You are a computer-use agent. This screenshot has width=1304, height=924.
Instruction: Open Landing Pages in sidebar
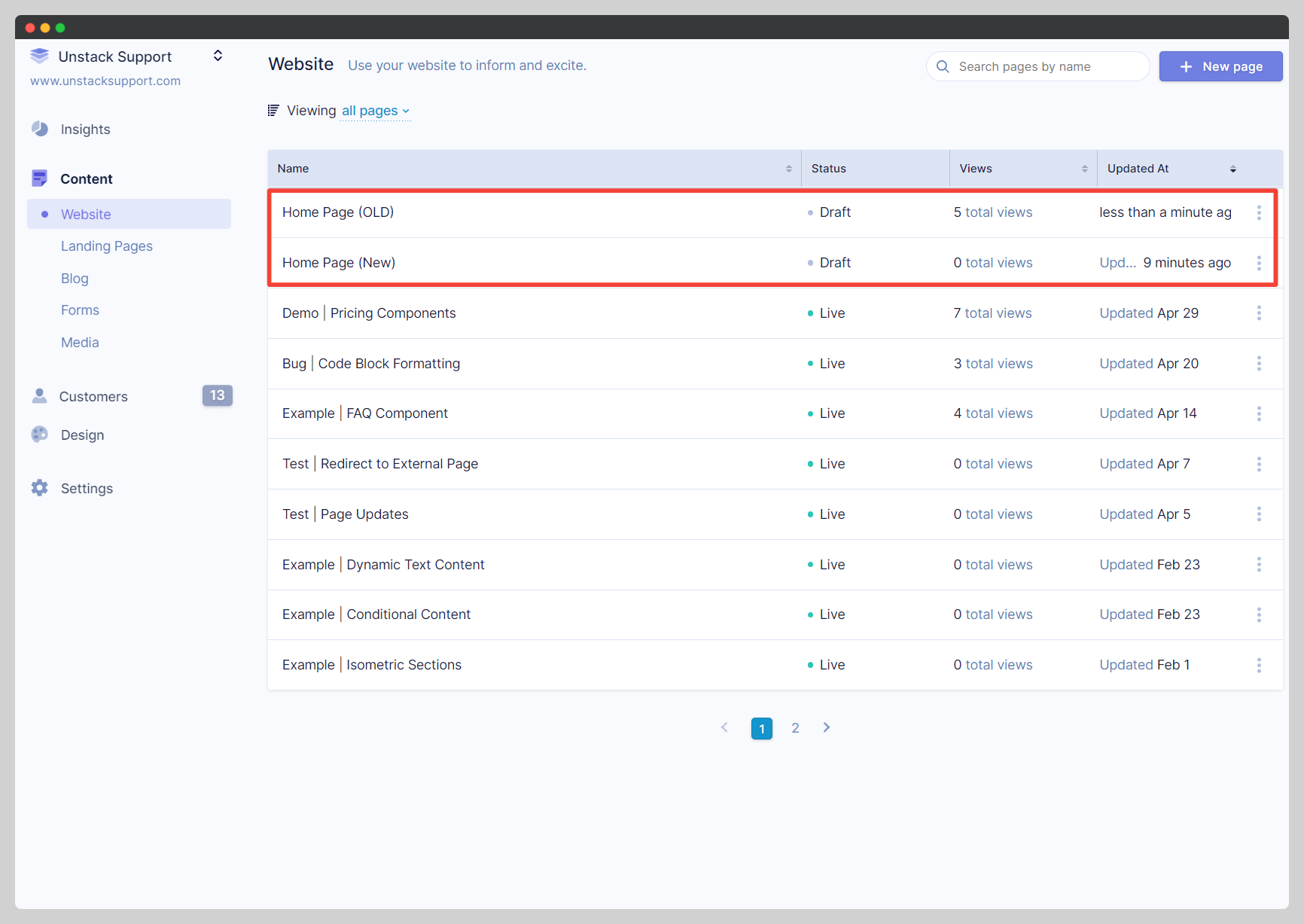click(107, 246)
